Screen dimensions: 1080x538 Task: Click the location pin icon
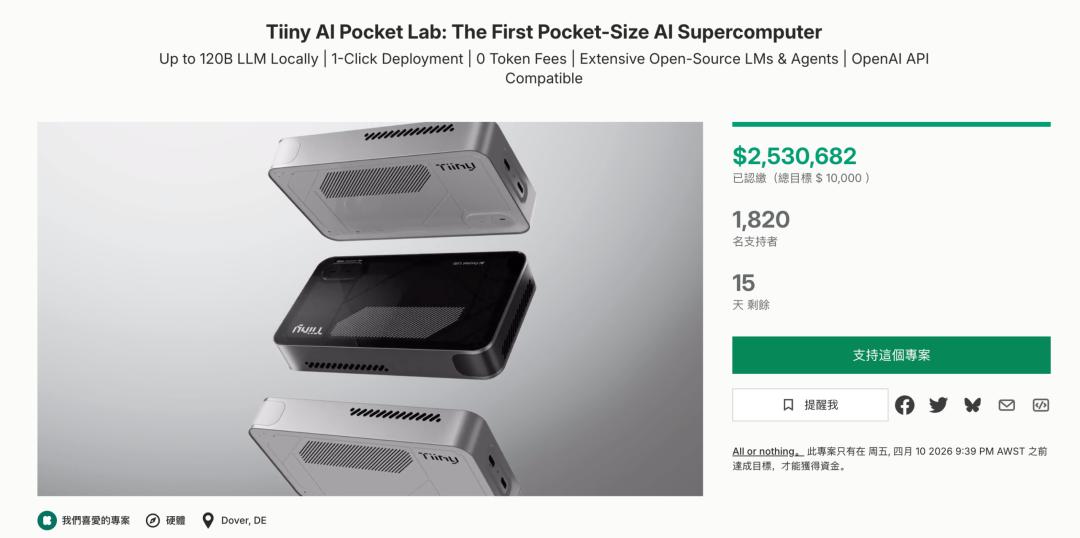point(208,520)
